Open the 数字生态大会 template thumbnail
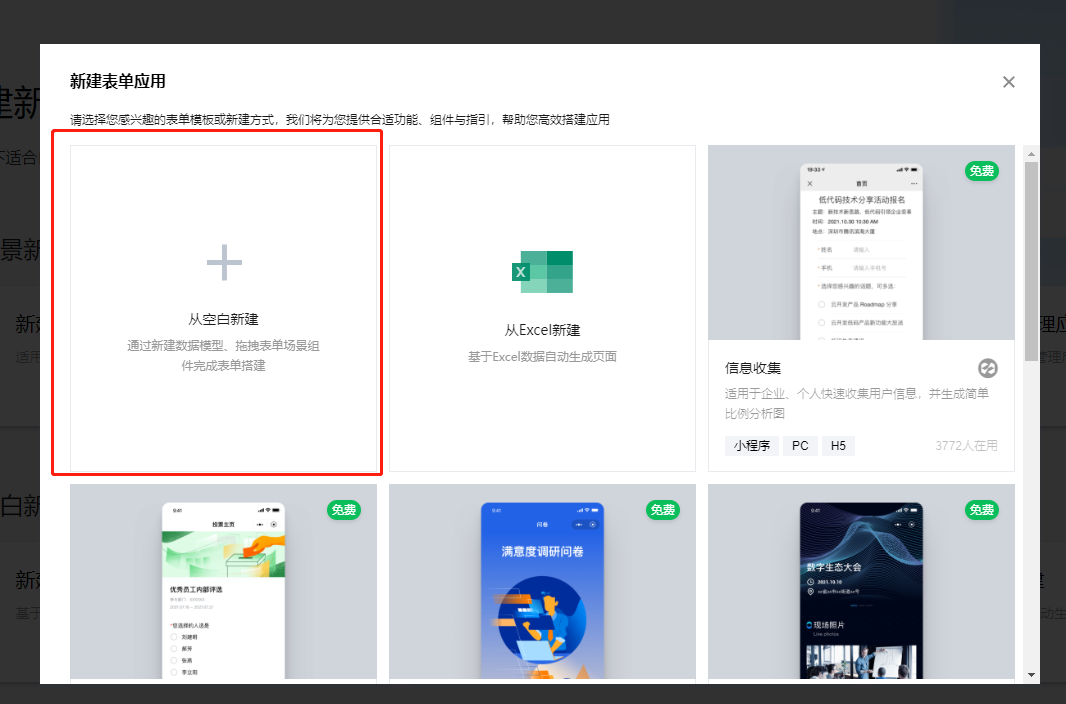The width and height of the screenshot is (1066, 704). (x=861, y=582)
